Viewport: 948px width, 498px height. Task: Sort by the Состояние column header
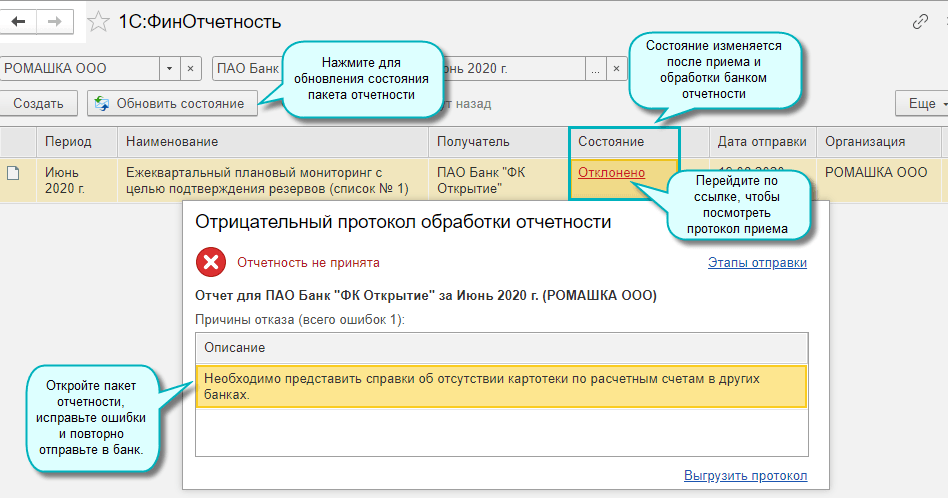tap(624, 141)
